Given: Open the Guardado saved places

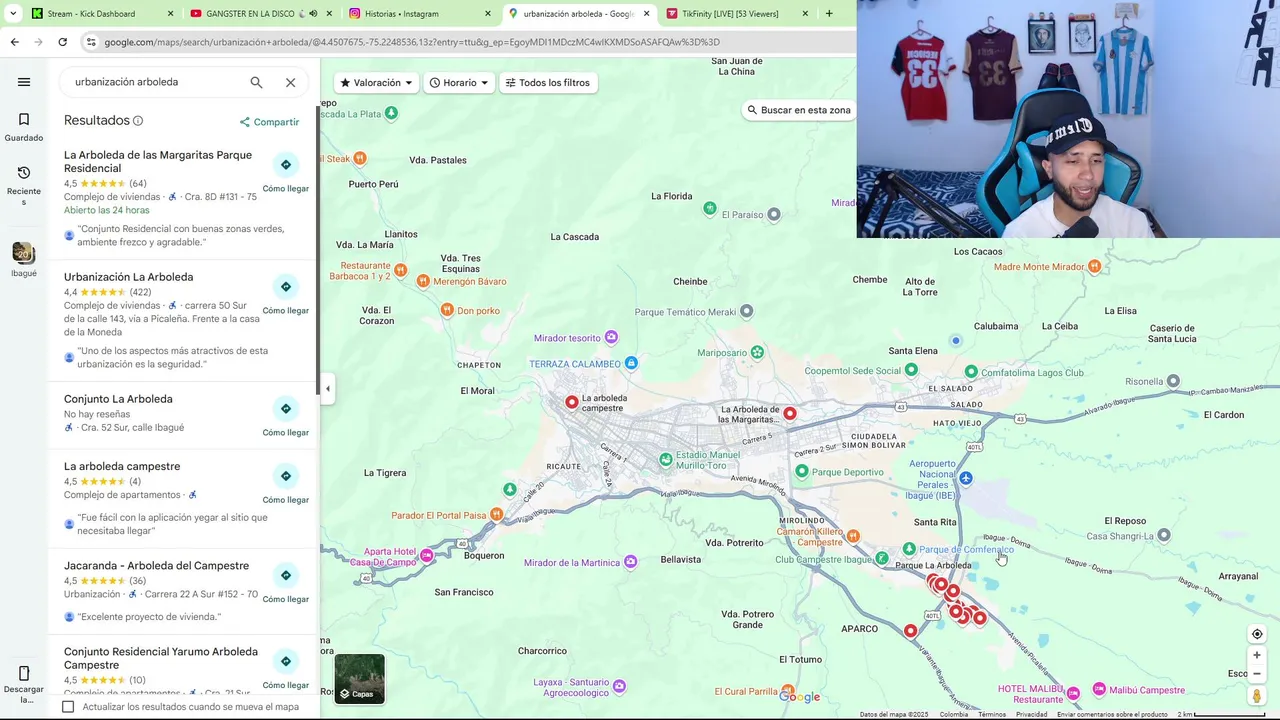Looking at the screenshot, I should (x=24, y=127).
